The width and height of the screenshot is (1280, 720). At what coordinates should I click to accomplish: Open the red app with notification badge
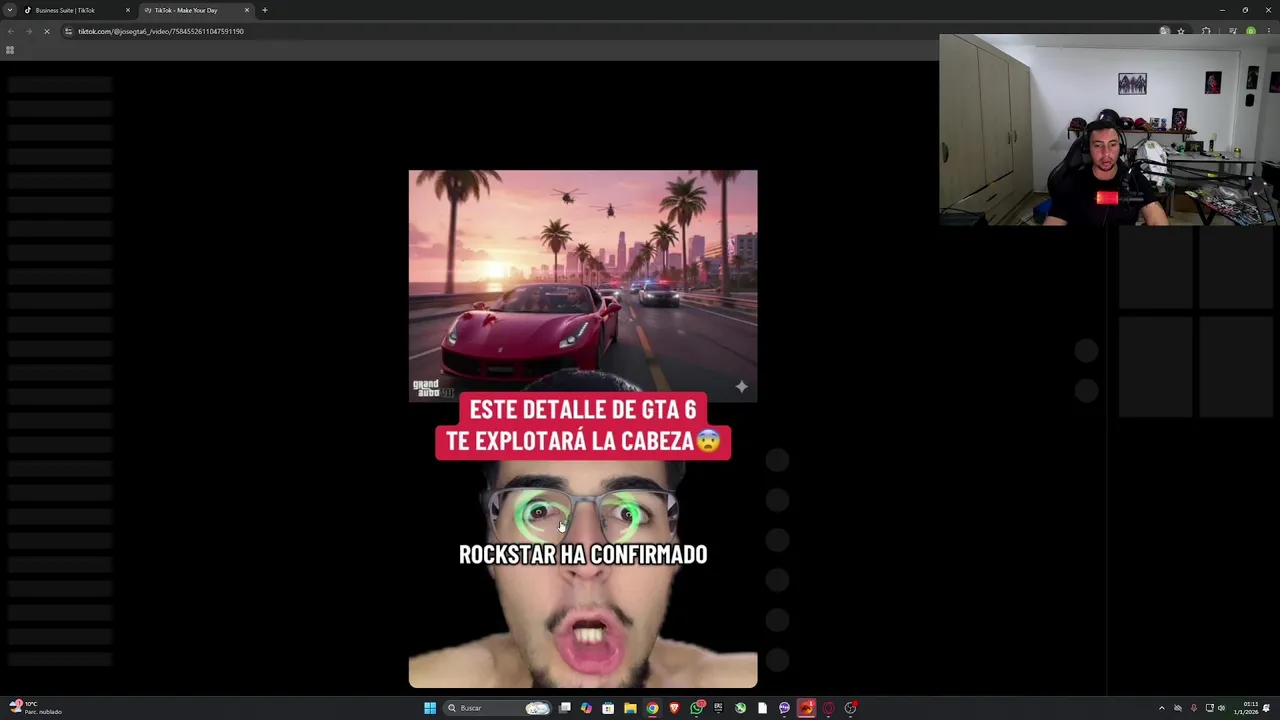tap(807, 708)
